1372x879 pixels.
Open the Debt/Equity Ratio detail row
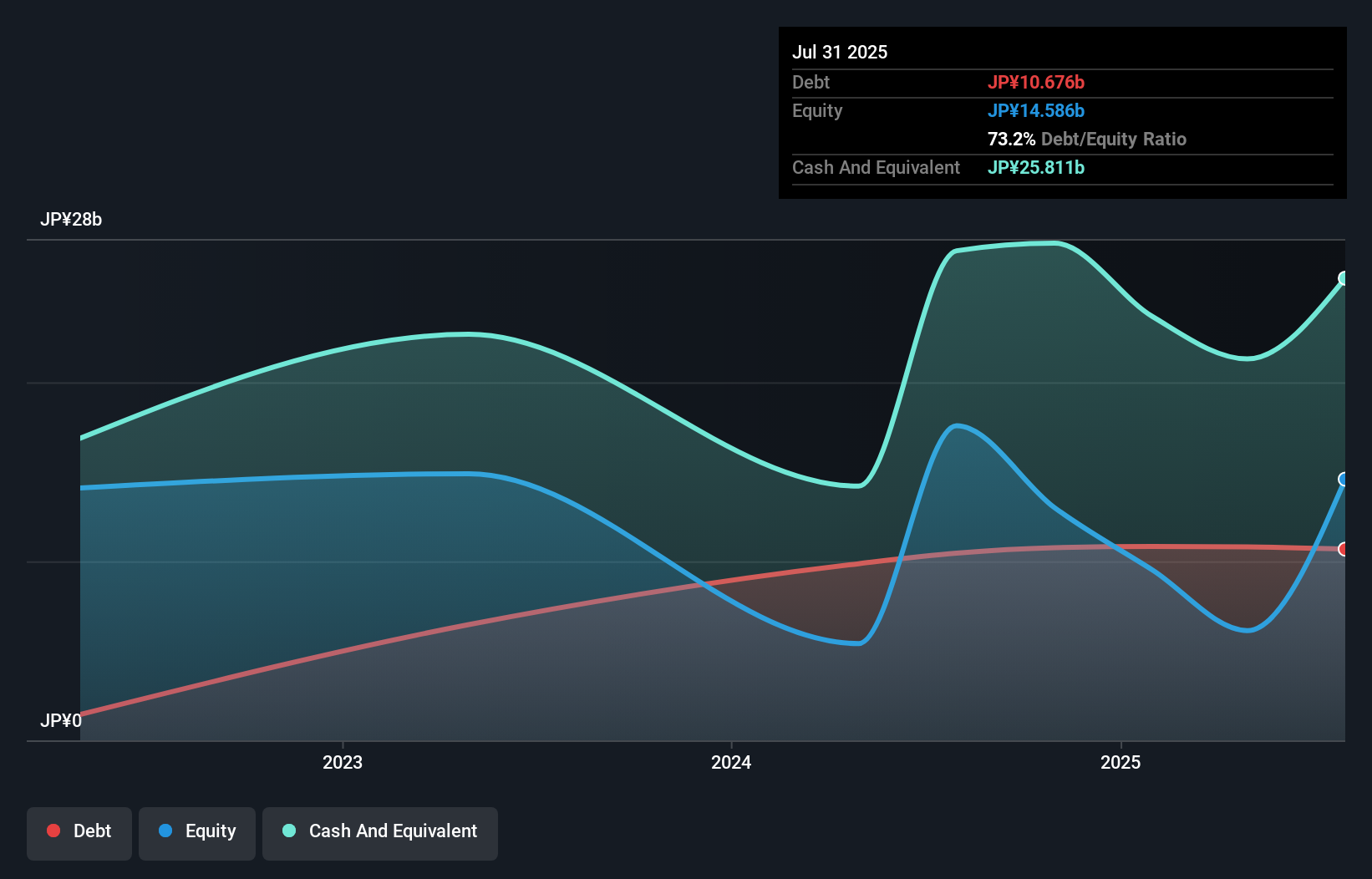pyautogui.click(x=1086, y=139)
